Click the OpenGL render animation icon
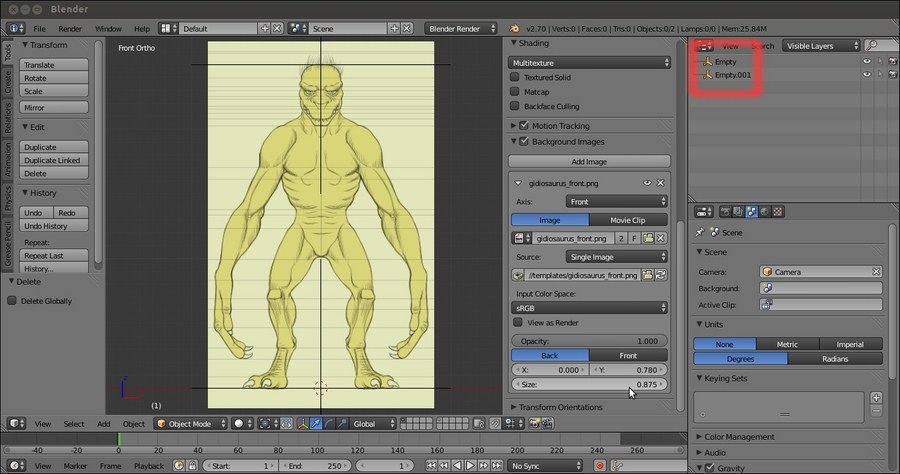 click(548, 424)
